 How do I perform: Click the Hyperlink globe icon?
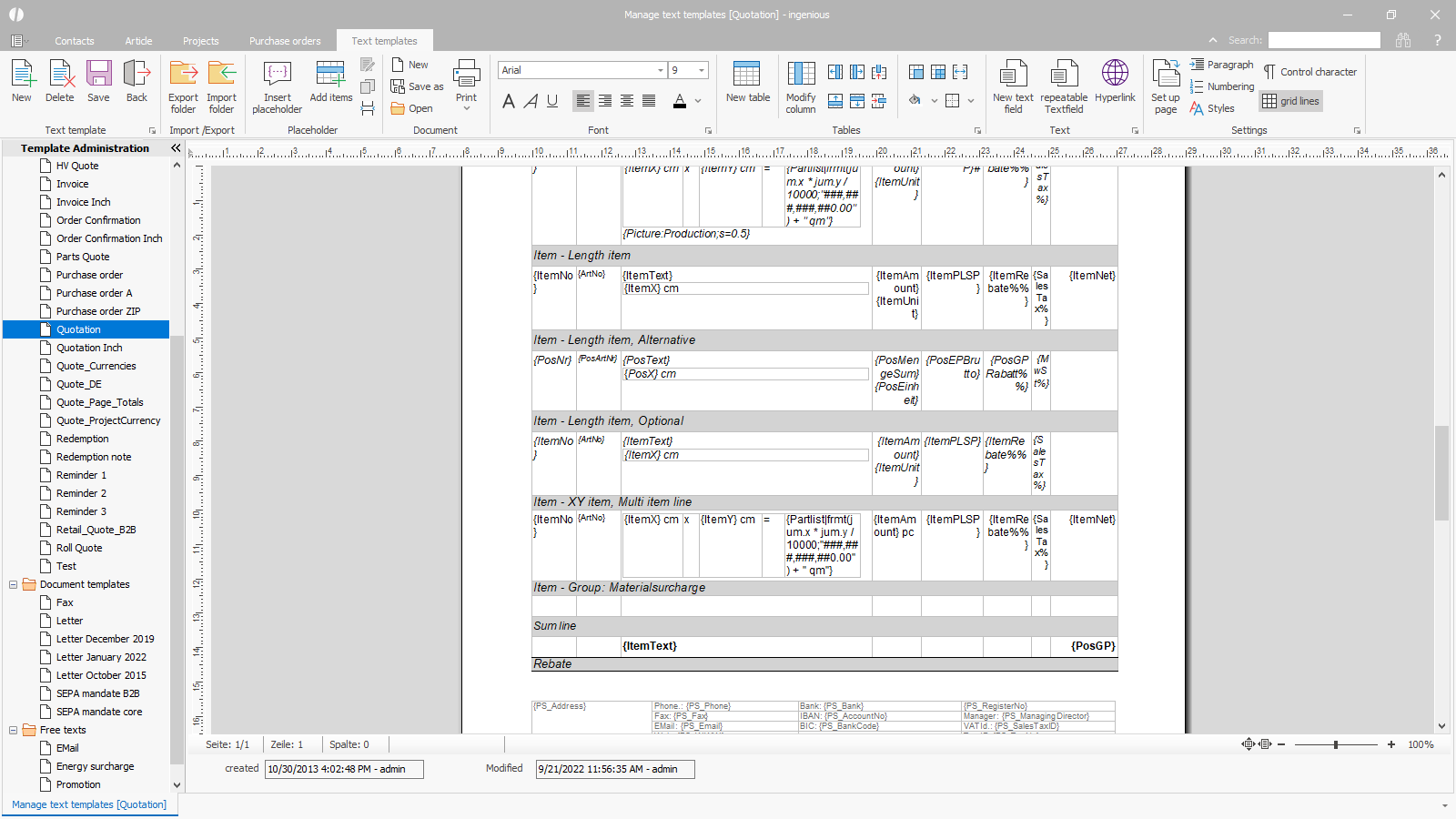coord(1115,74)
